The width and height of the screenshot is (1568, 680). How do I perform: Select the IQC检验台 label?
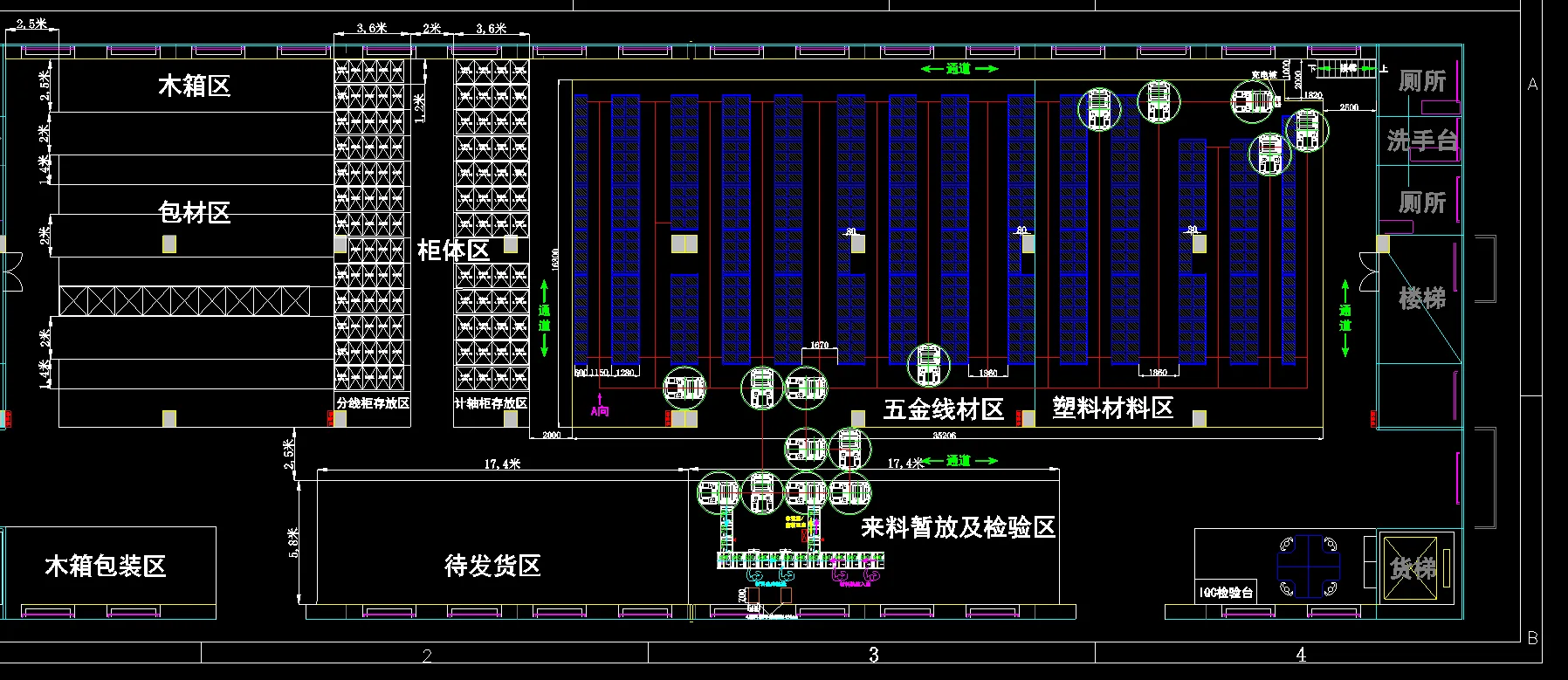pos(1226,593)
